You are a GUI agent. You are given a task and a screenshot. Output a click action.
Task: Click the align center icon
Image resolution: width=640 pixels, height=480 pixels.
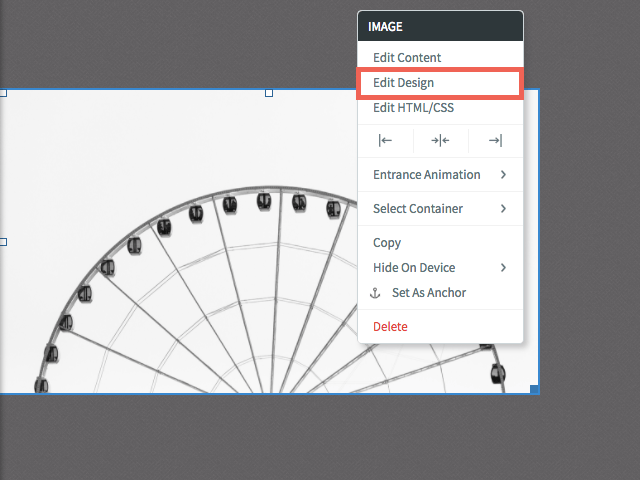pyautogui.click(x=440, y=141)
